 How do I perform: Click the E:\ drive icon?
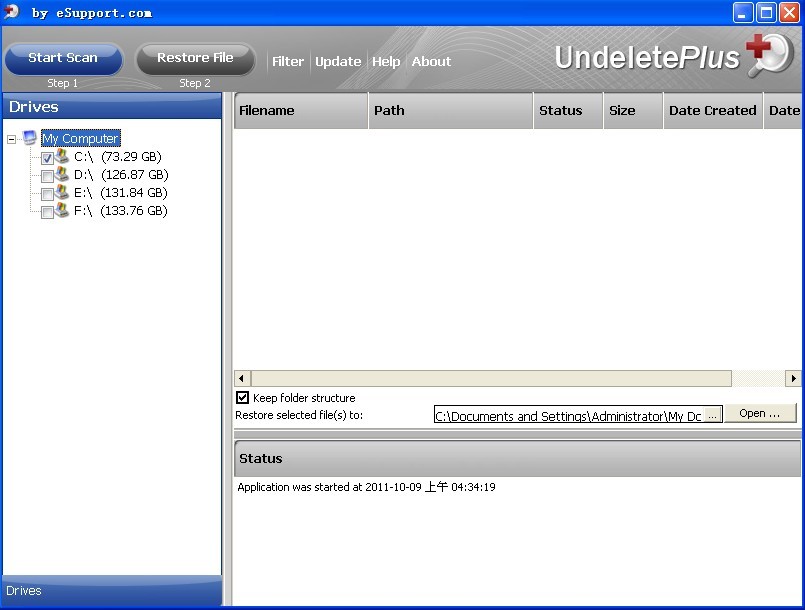coord(62,193)
